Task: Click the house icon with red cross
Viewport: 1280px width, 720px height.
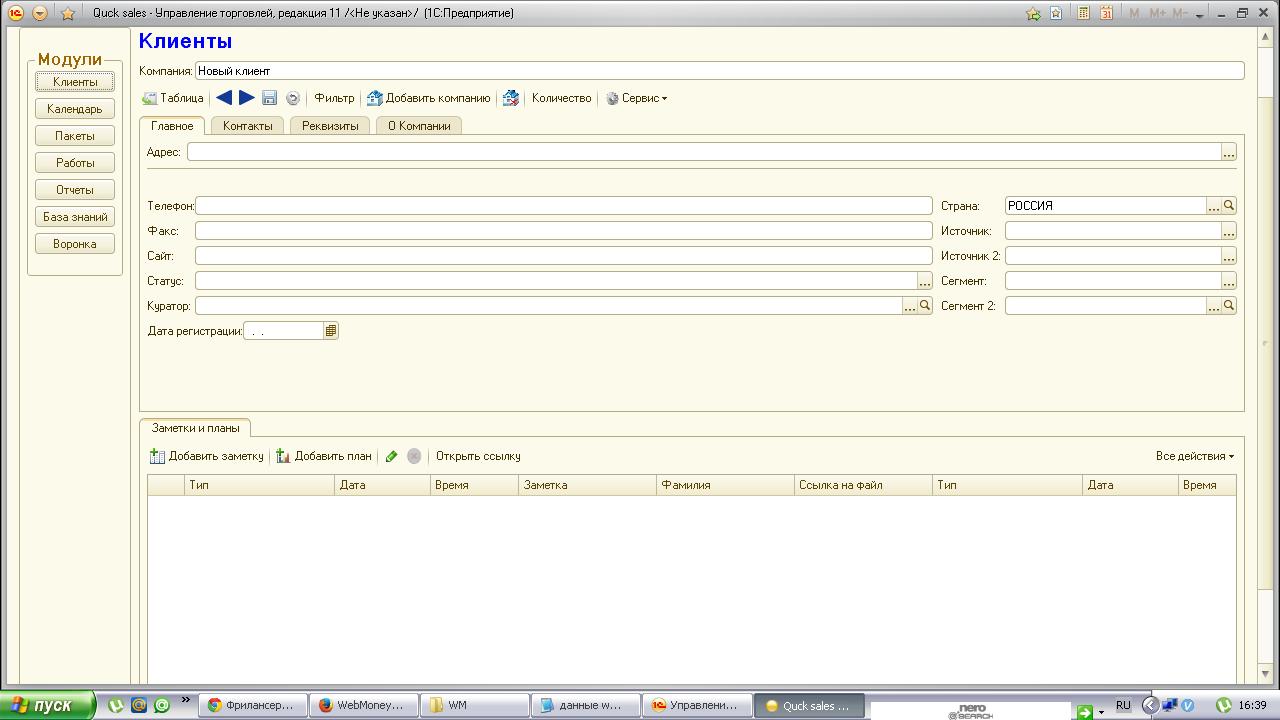Action: 511,98
